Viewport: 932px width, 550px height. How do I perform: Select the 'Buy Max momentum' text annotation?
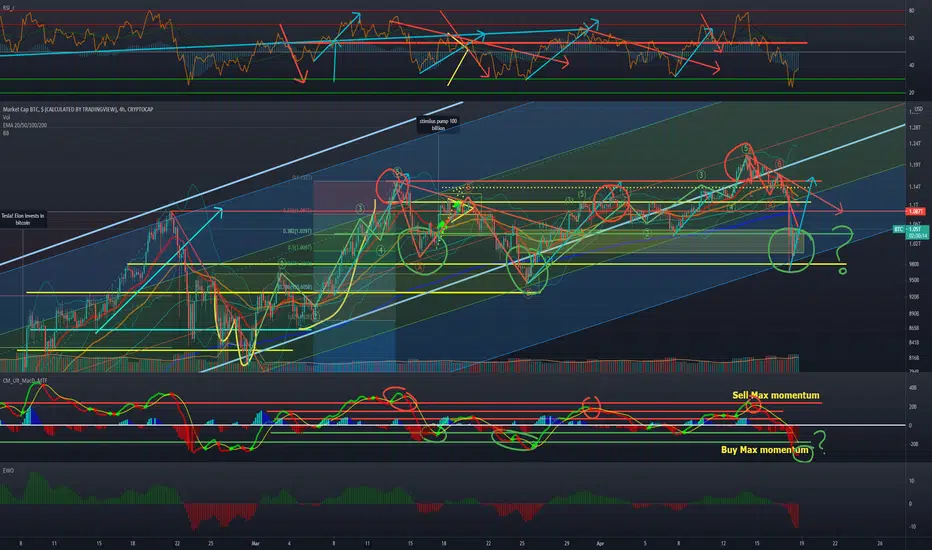764,450
